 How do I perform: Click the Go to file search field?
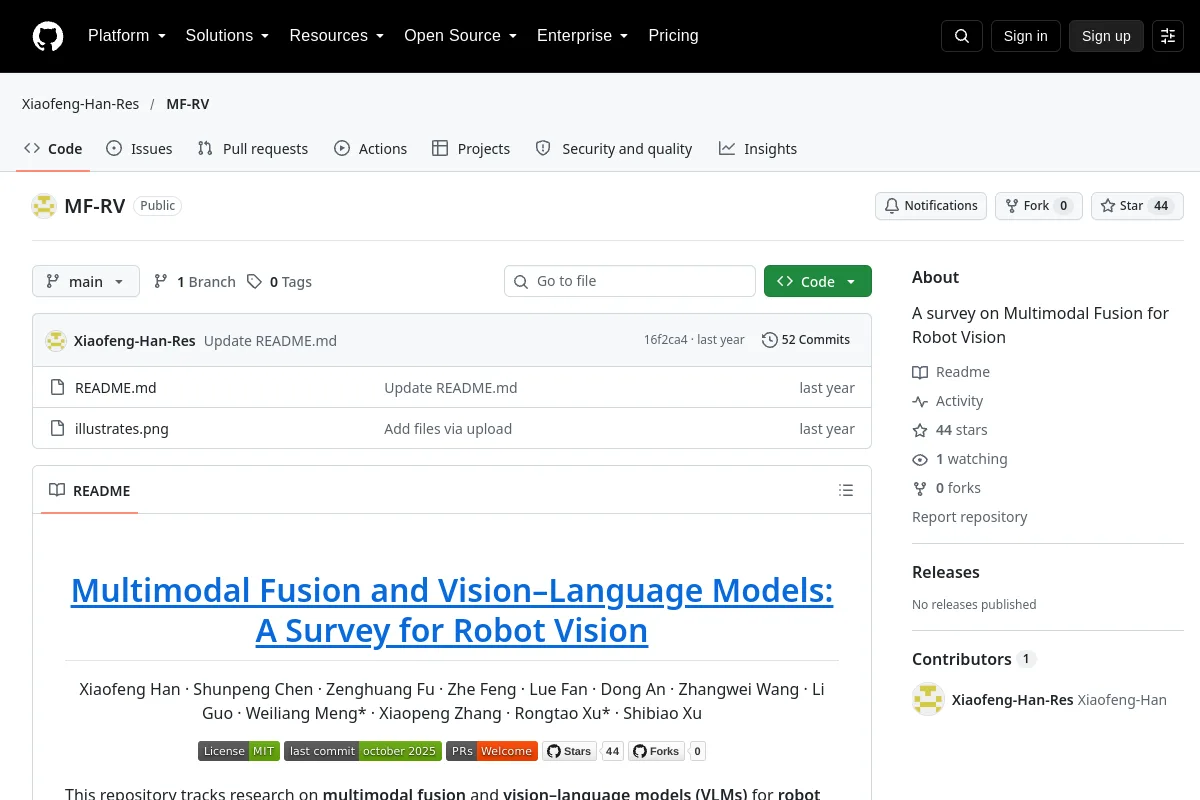(x=630, y=281)
